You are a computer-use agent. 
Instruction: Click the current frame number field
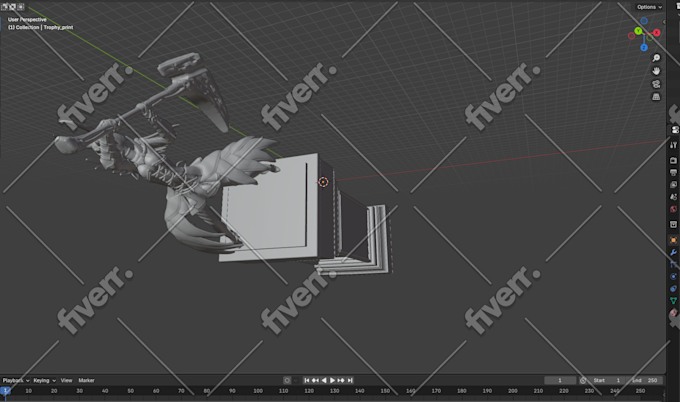(560, 380)
